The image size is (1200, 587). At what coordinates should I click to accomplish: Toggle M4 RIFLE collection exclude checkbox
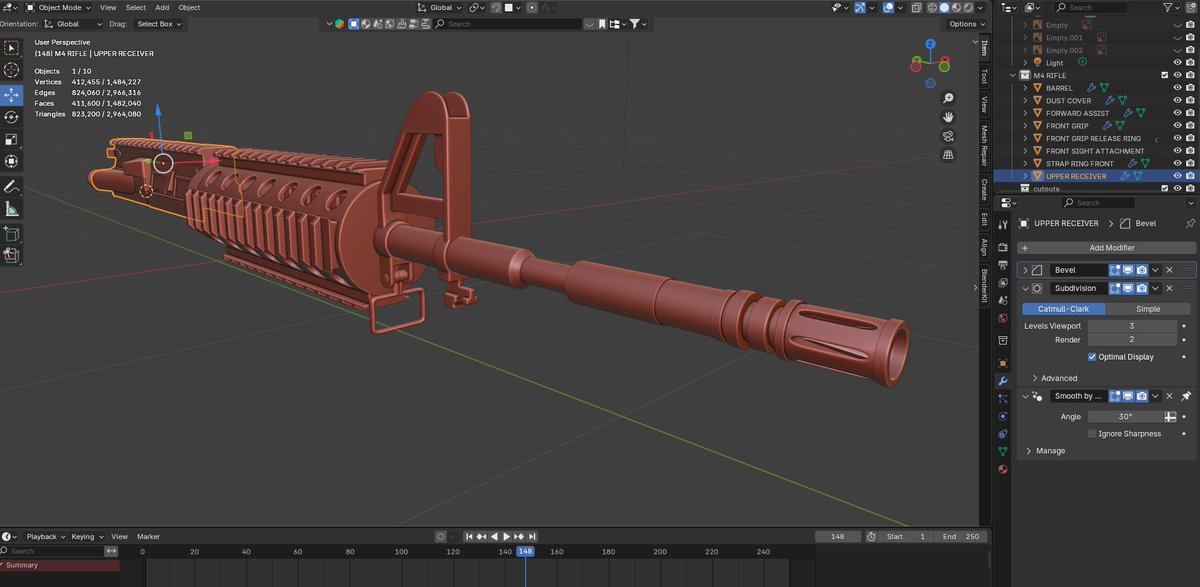(x=1165, y=75)
